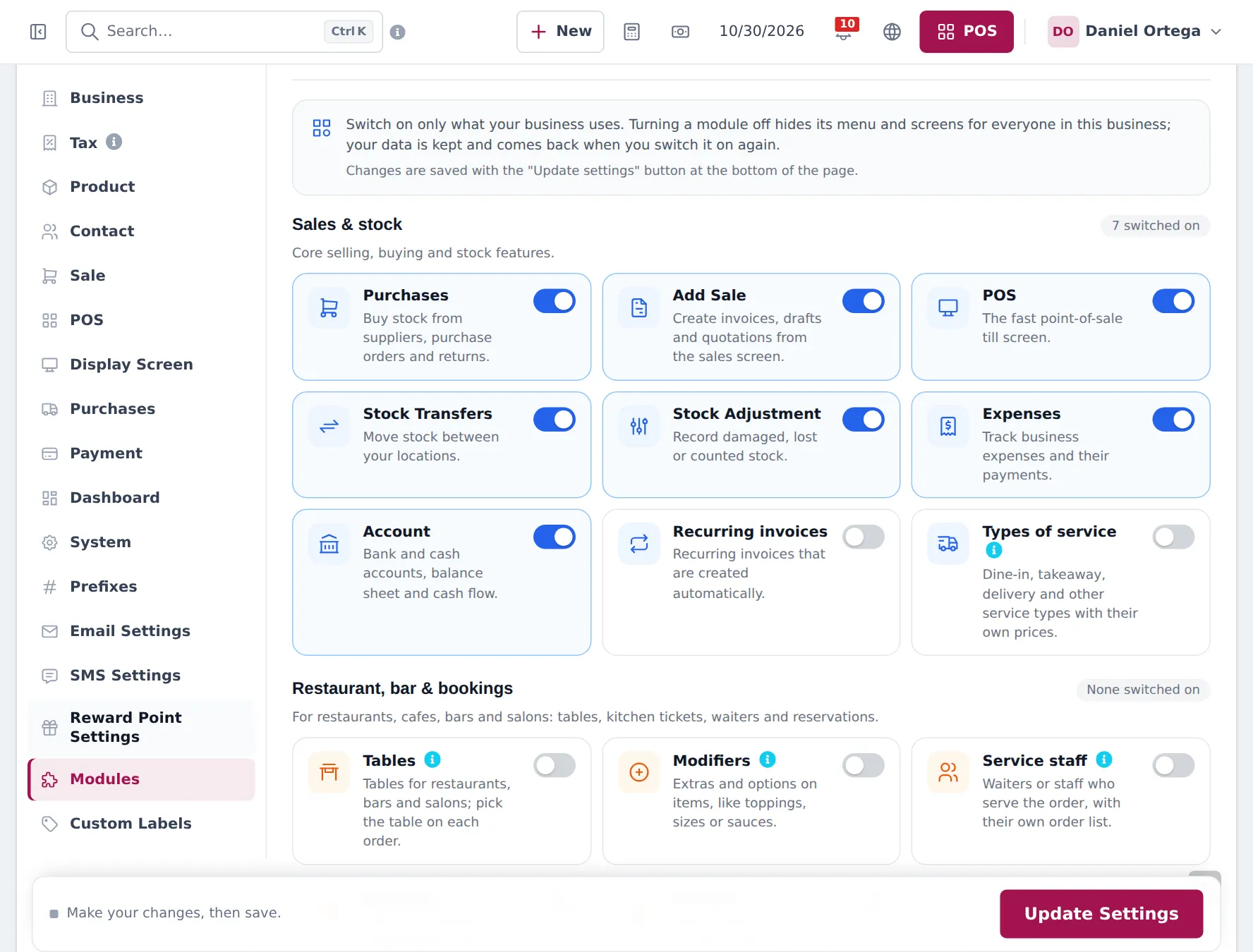
Task: Click the Expenses receipt icon
Action: click(x=948, y=426)
